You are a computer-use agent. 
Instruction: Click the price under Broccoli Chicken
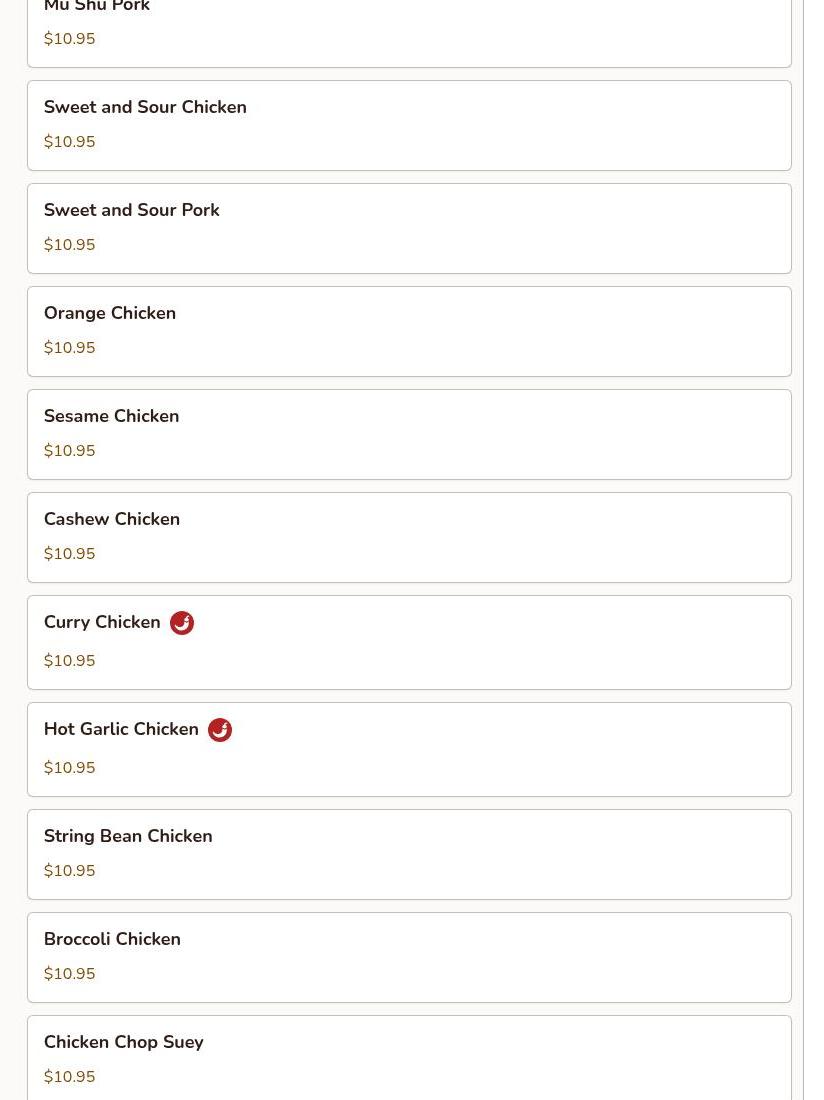(x=69, y=974)
